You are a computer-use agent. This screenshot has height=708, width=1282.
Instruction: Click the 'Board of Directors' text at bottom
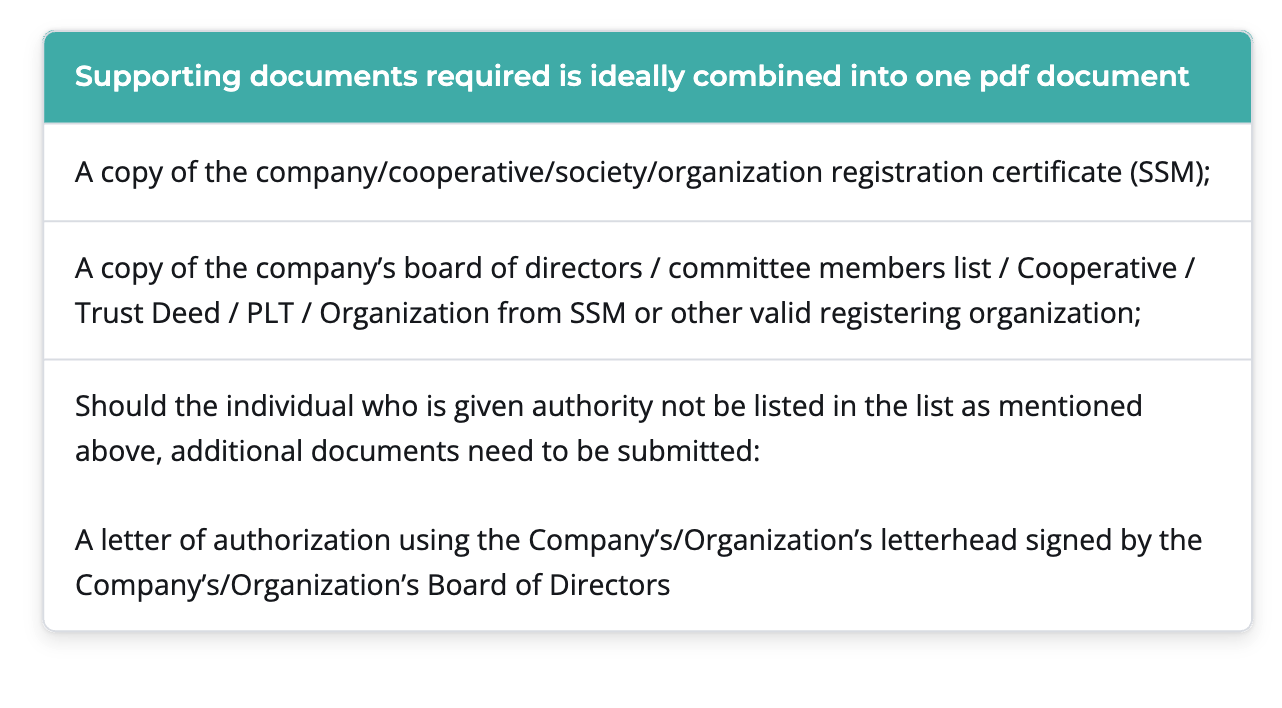(x=549, y=585)
